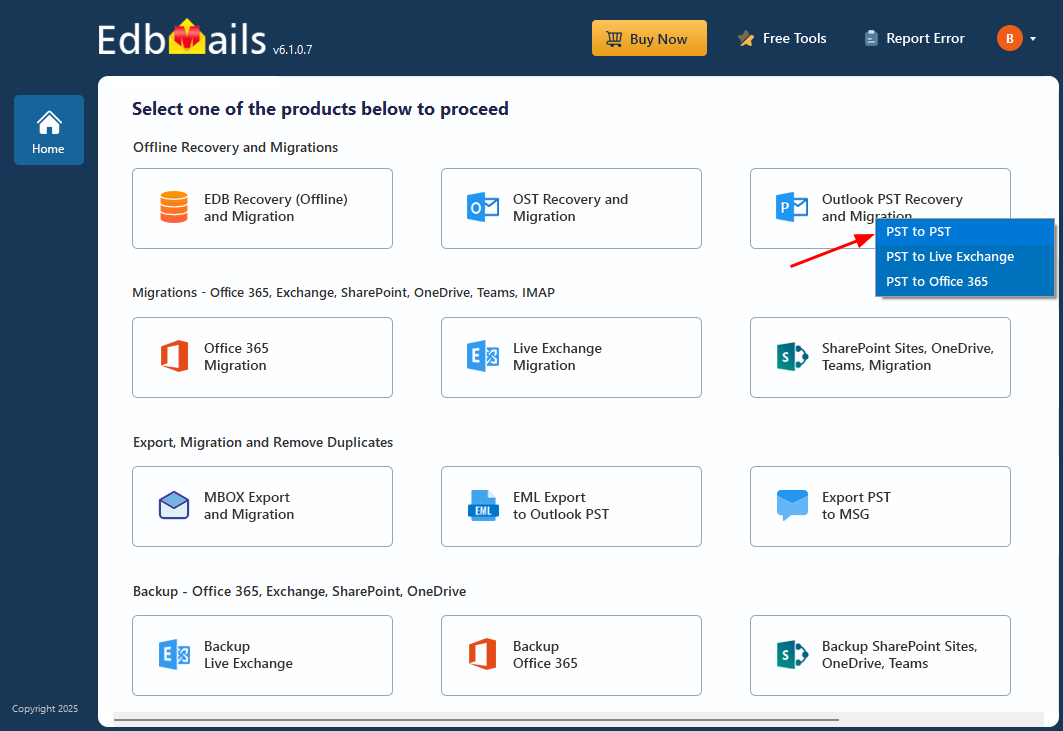Select PST to PST menu option

click(x=965, y=232)
